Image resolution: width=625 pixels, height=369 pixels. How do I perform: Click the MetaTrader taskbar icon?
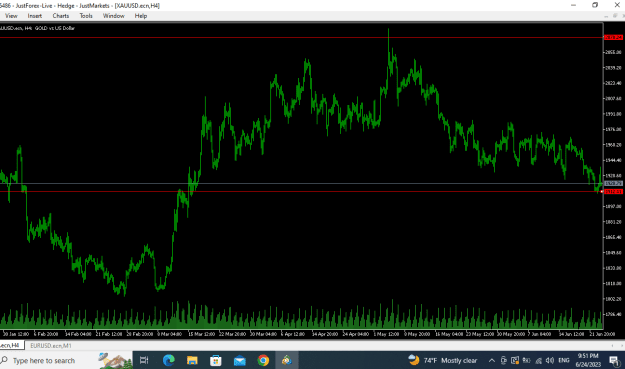point(287,360)
